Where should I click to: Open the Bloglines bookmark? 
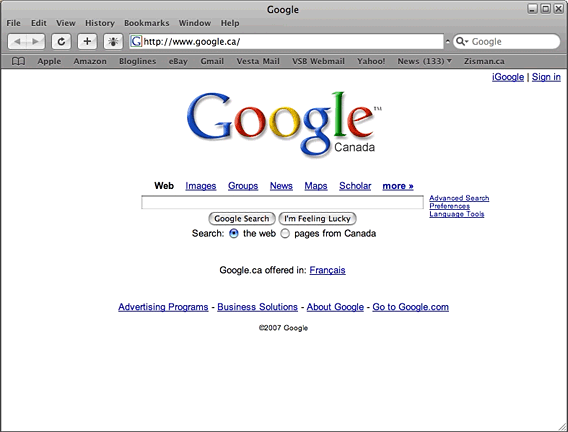coord(138,61)
